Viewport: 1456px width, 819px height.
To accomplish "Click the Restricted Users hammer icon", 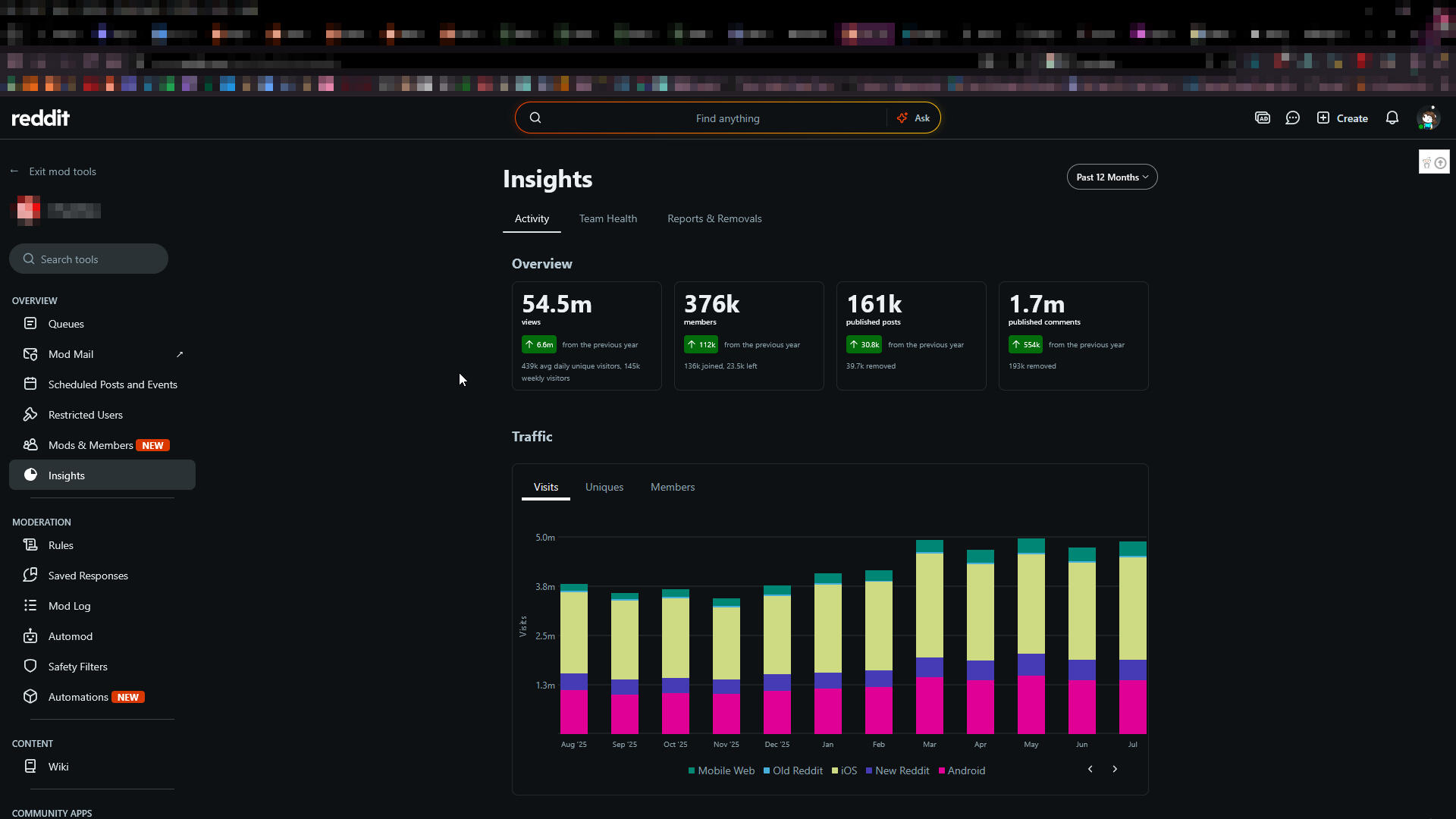I will click(30, 415).
